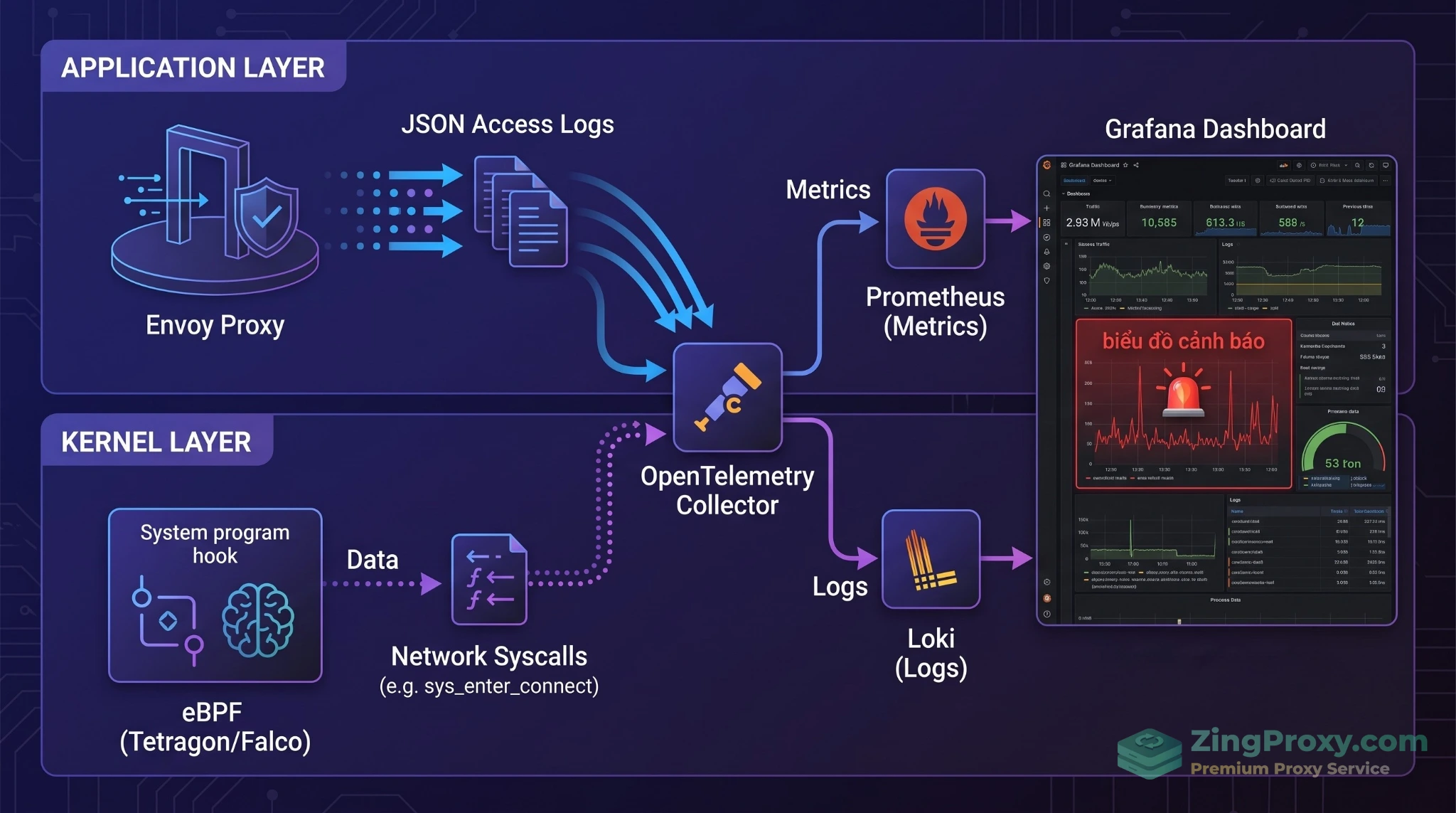Click the 613.3 stat panel

click(1225, 219)
